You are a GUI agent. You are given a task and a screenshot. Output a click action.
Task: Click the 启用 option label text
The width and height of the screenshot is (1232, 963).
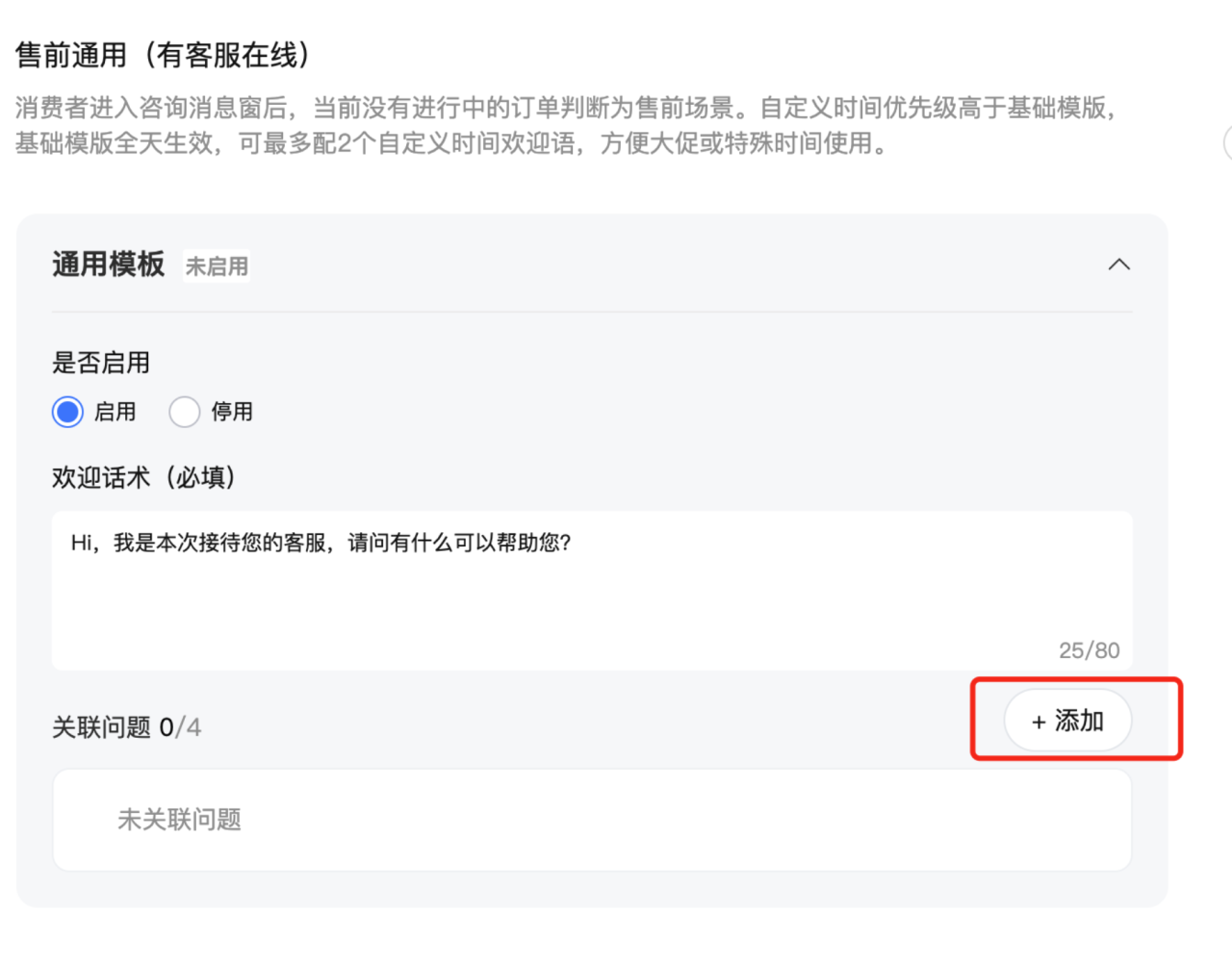point(115,412)
